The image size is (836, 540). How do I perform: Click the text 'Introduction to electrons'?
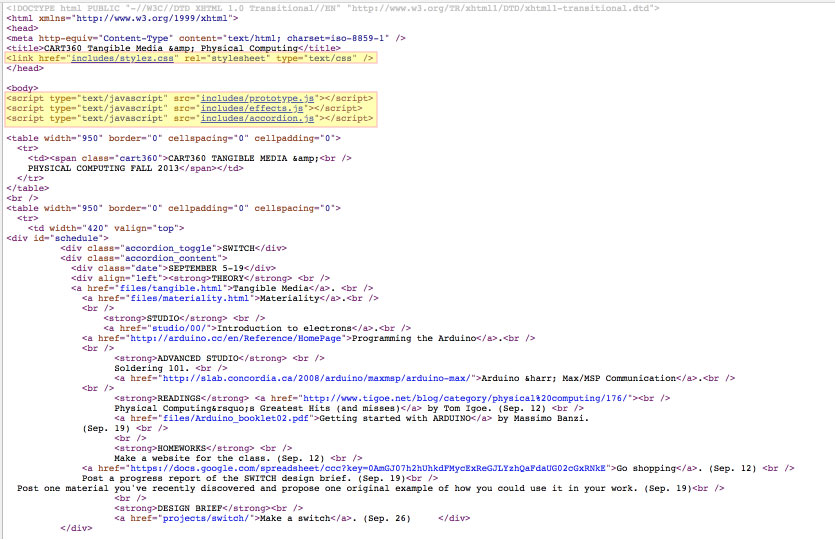coord(284,328)
